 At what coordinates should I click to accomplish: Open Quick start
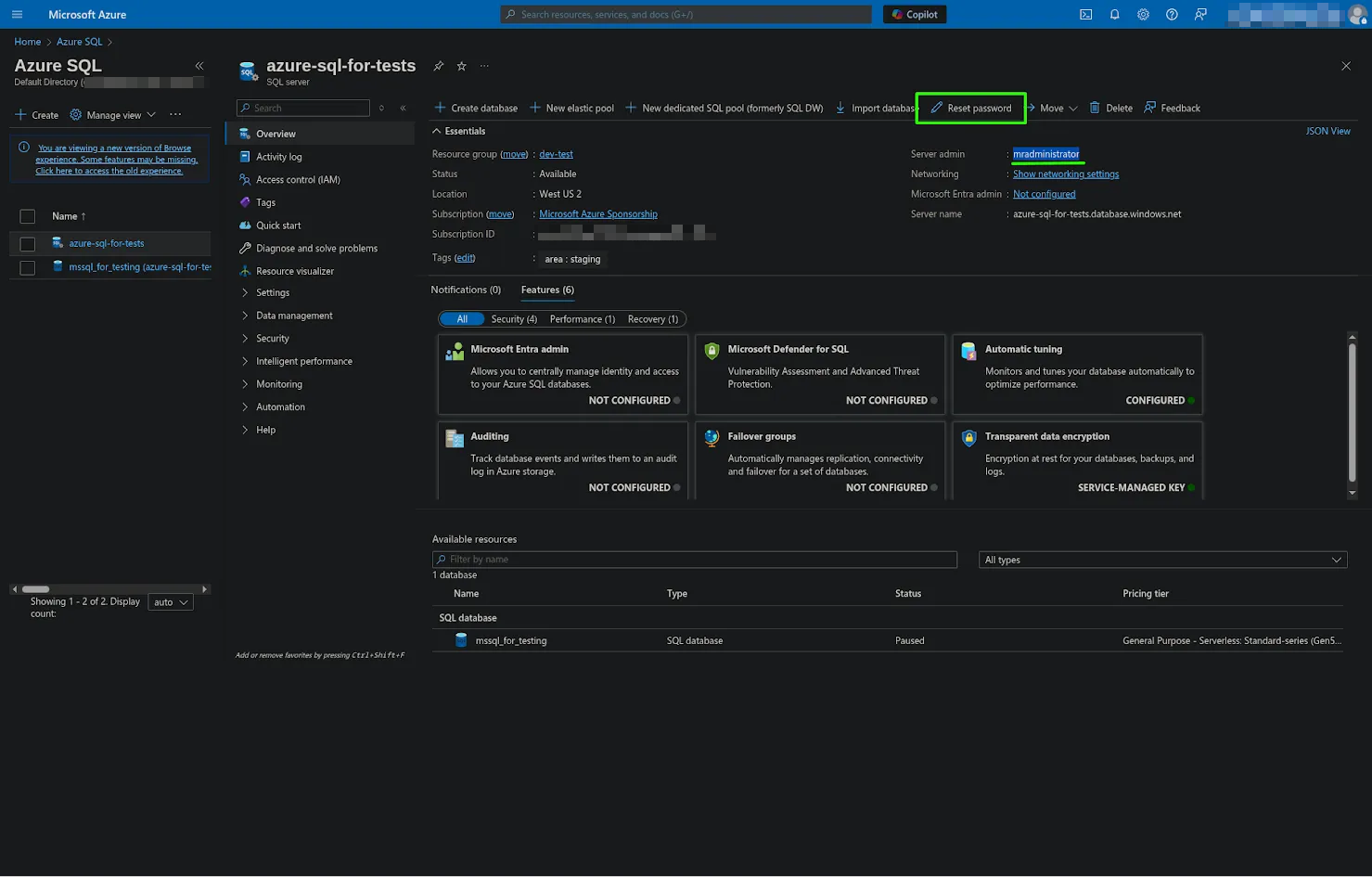(278, 226)
